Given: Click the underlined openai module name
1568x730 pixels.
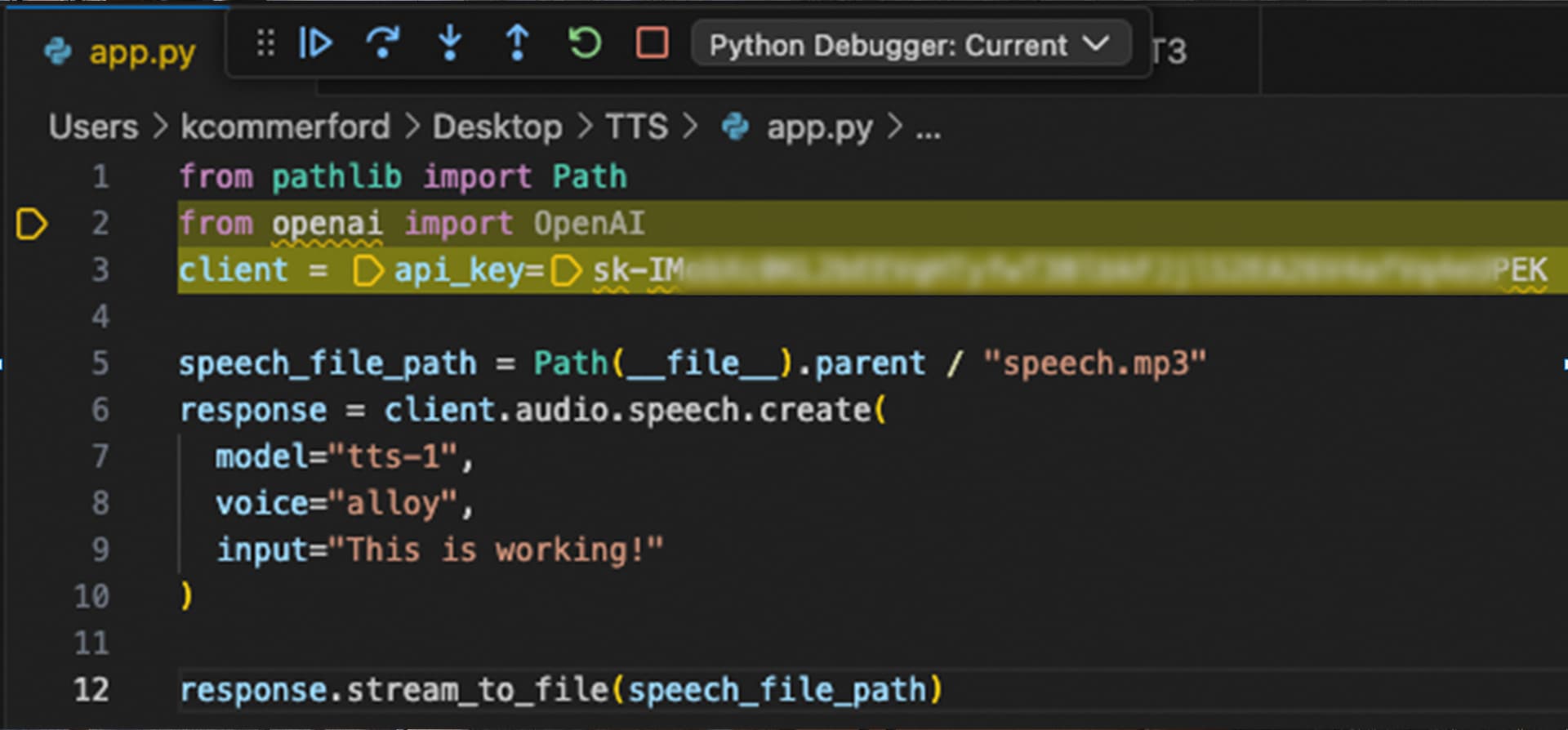Looking at the screenshot, I should click(x=327, y=224).
